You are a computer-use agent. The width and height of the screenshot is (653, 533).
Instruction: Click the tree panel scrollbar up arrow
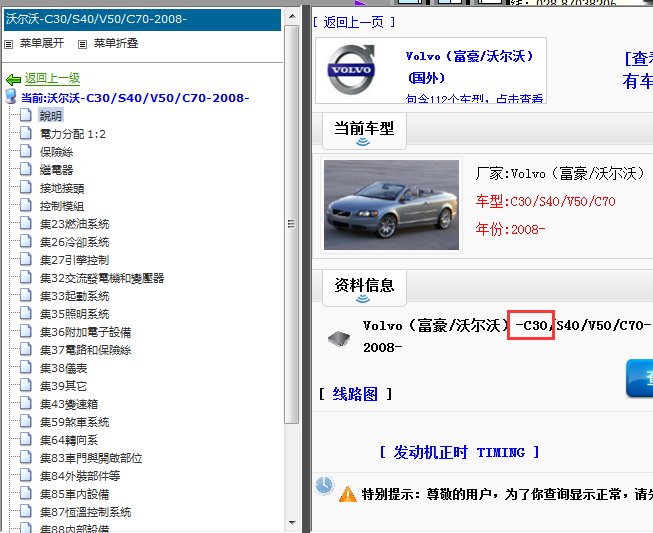(x=292, y=17)
